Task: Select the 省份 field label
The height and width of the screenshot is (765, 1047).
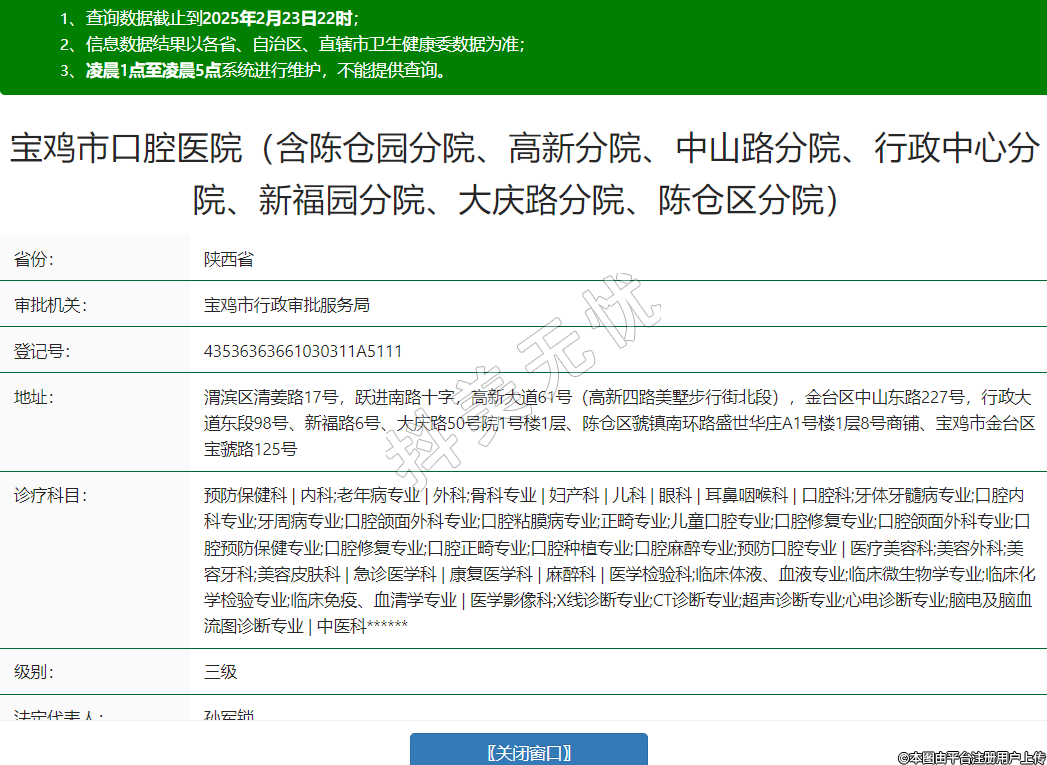Action: coord(34,260)
